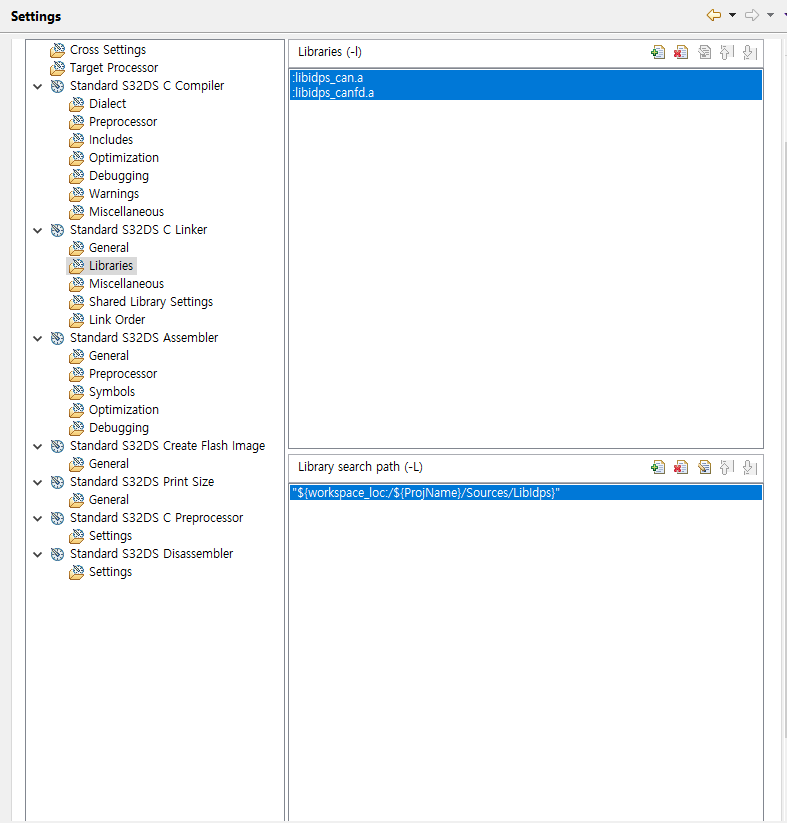
Task: Open the back history dropdown arrow
Action: click(x=732, y=15)
